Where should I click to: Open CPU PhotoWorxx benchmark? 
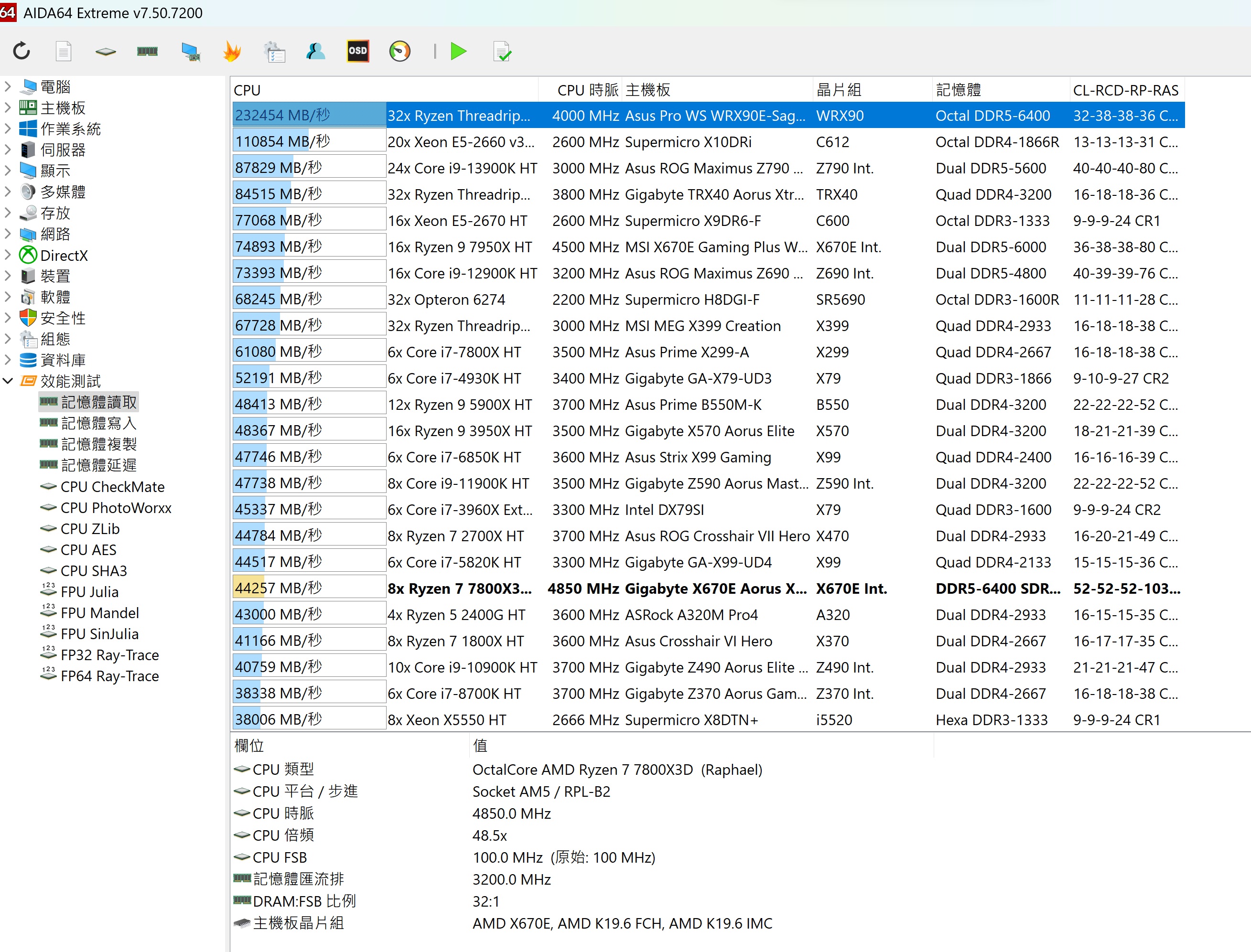(x=106, y=508)
